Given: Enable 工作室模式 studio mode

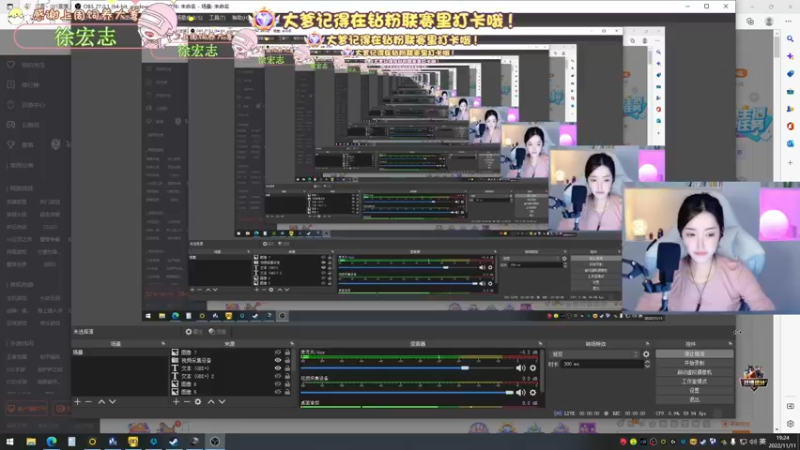Looking at the screenshot, I should (694, 381).
